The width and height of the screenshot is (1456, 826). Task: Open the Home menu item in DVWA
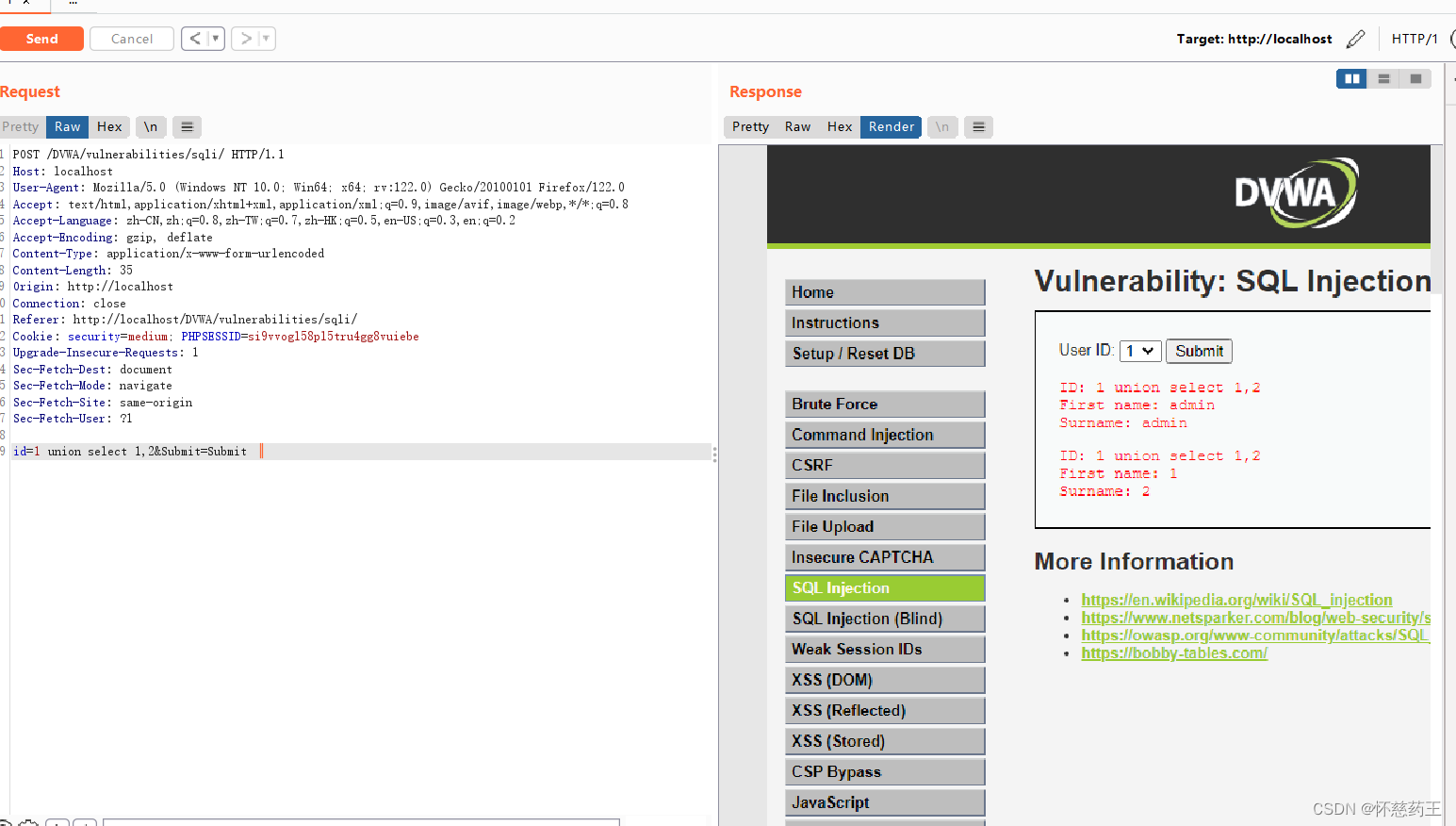pos(885,292)
